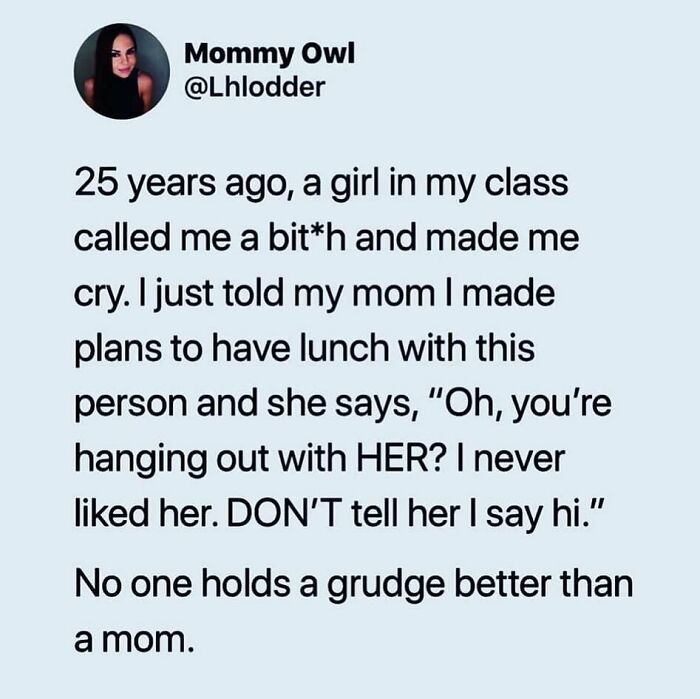The image size is (700, 699).
Task: Click the phrase "No one holds"
Action: (170, 585)
